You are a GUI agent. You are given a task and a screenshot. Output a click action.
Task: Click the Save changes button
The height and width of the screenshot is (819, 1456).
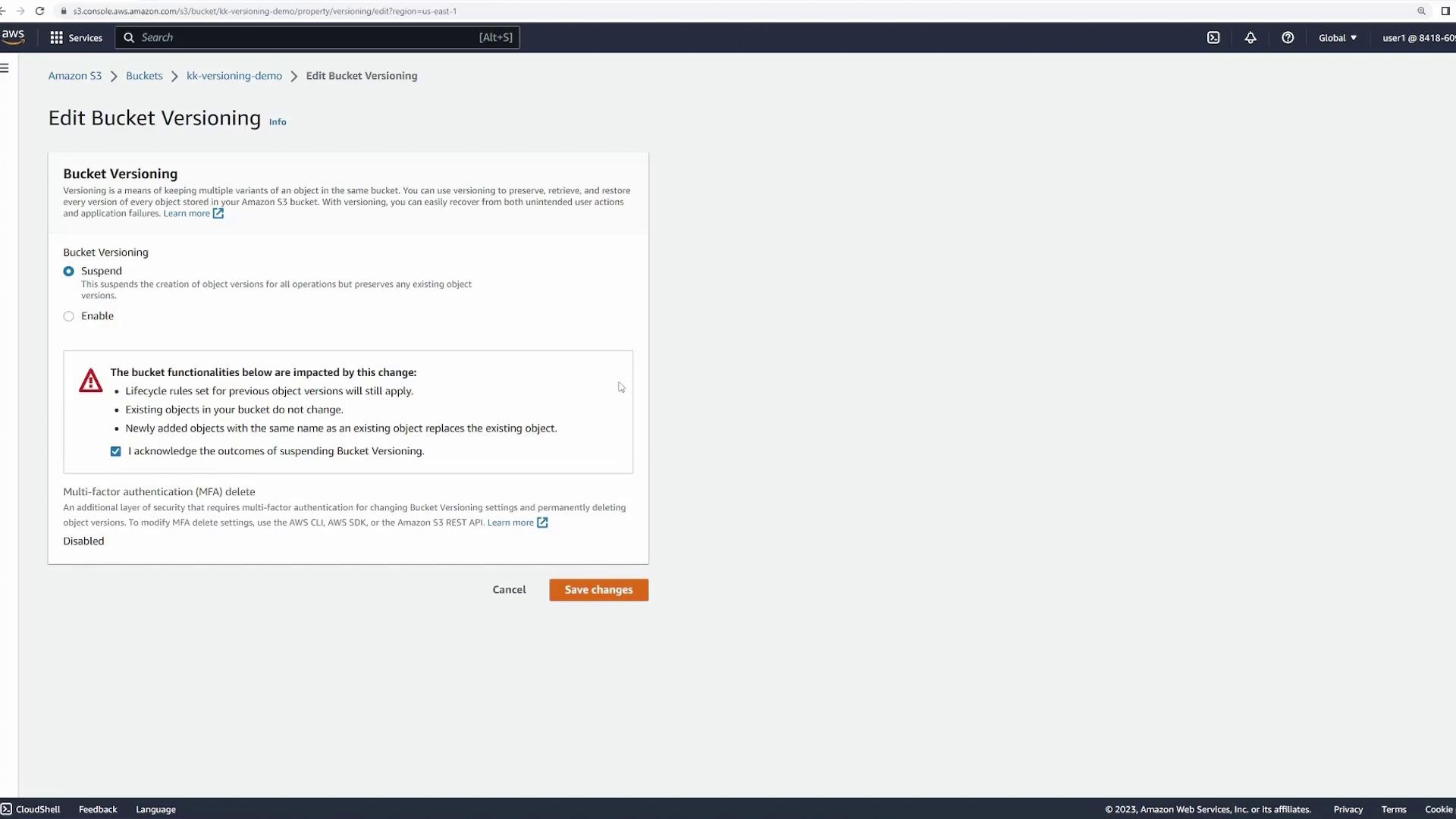tap(598, 590)
